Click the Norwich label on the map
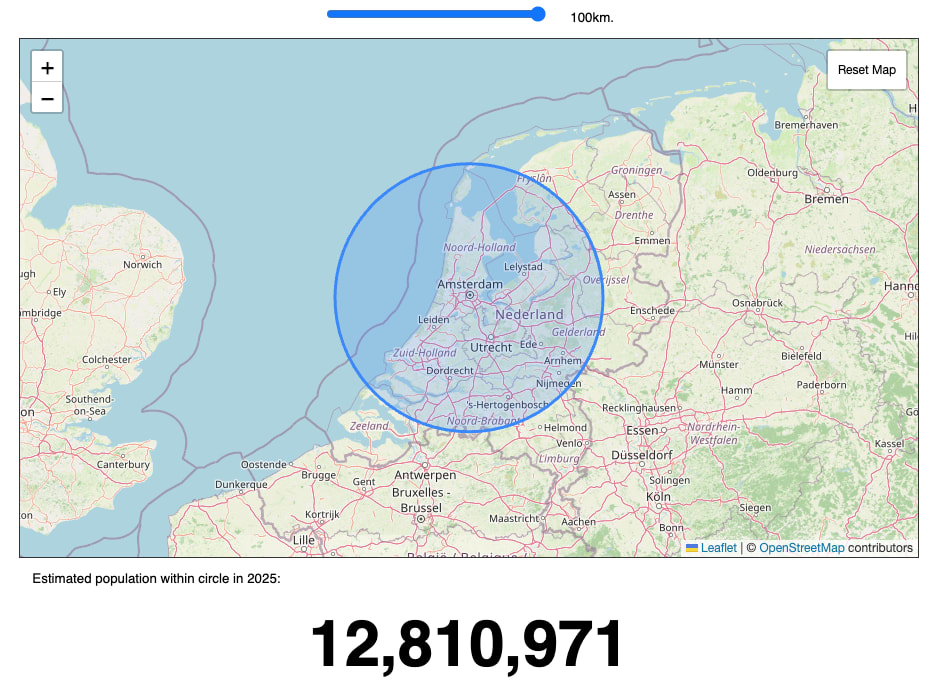The image size is (939, 687). [143, 265]
